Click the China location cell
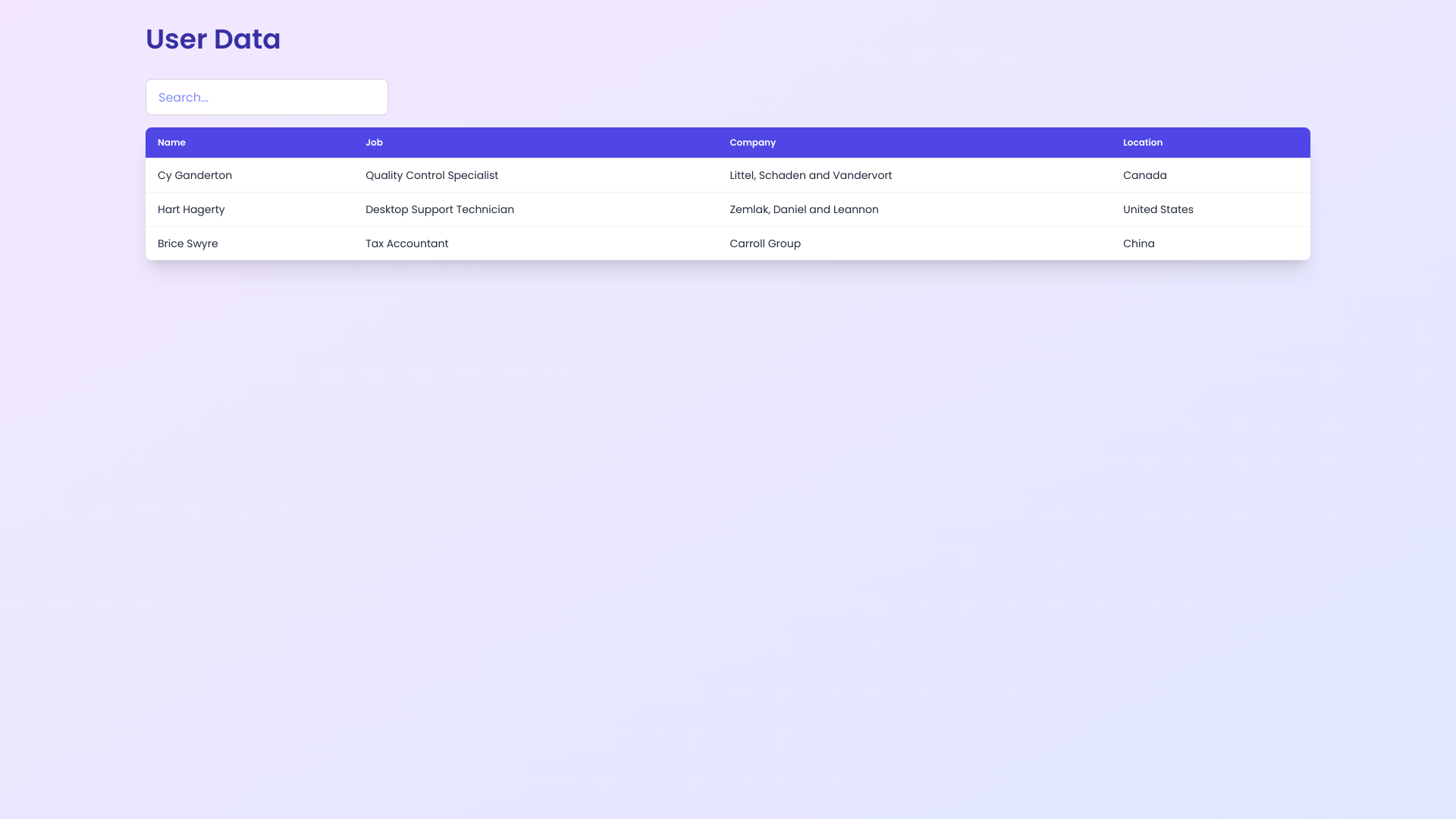Screen dimensions: 1456x819 (x=1138, y=243)
